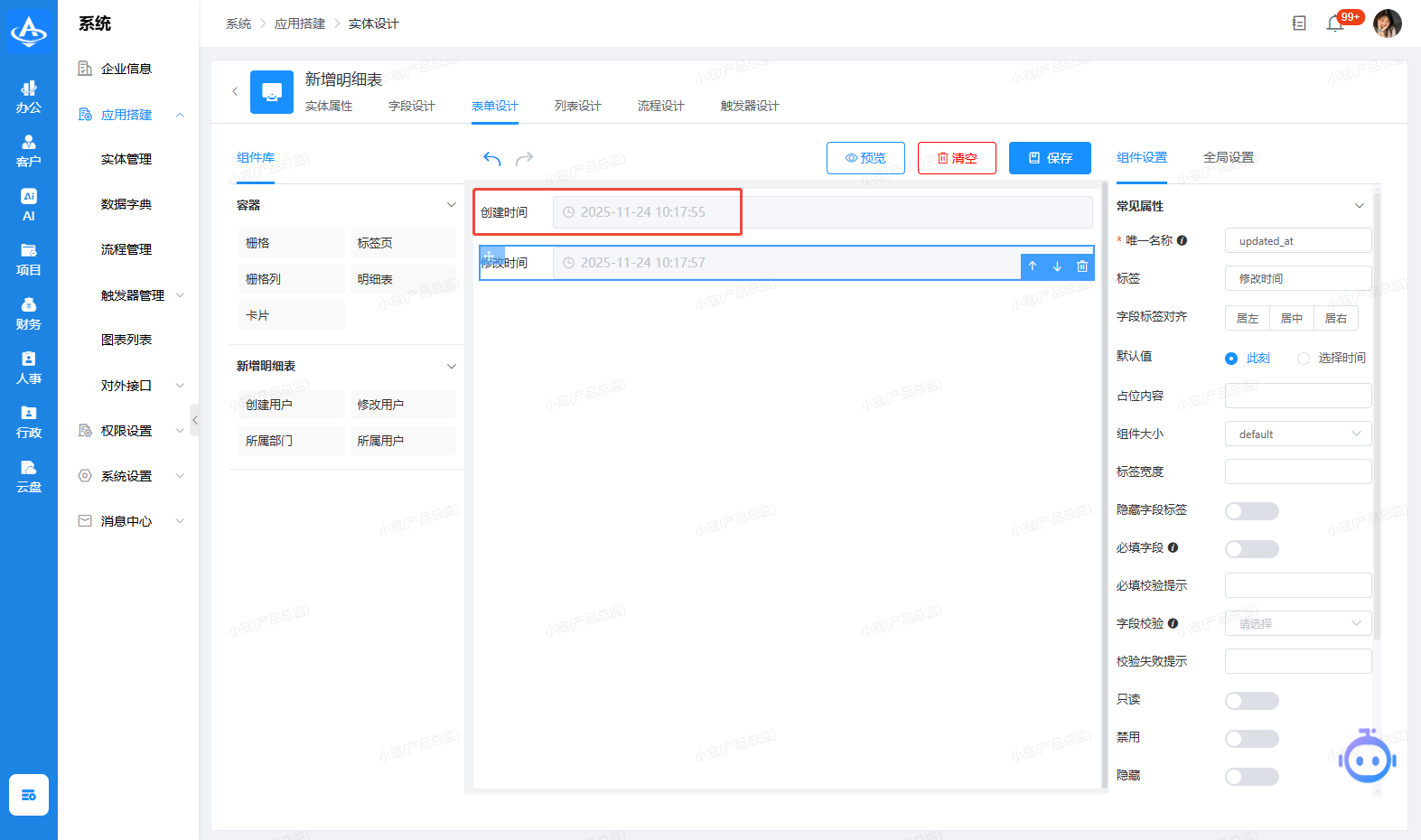Click the chatbot robot assistant icon
The width and height of the screenshot is (1421, 840).
click(x=1367, y=759)
